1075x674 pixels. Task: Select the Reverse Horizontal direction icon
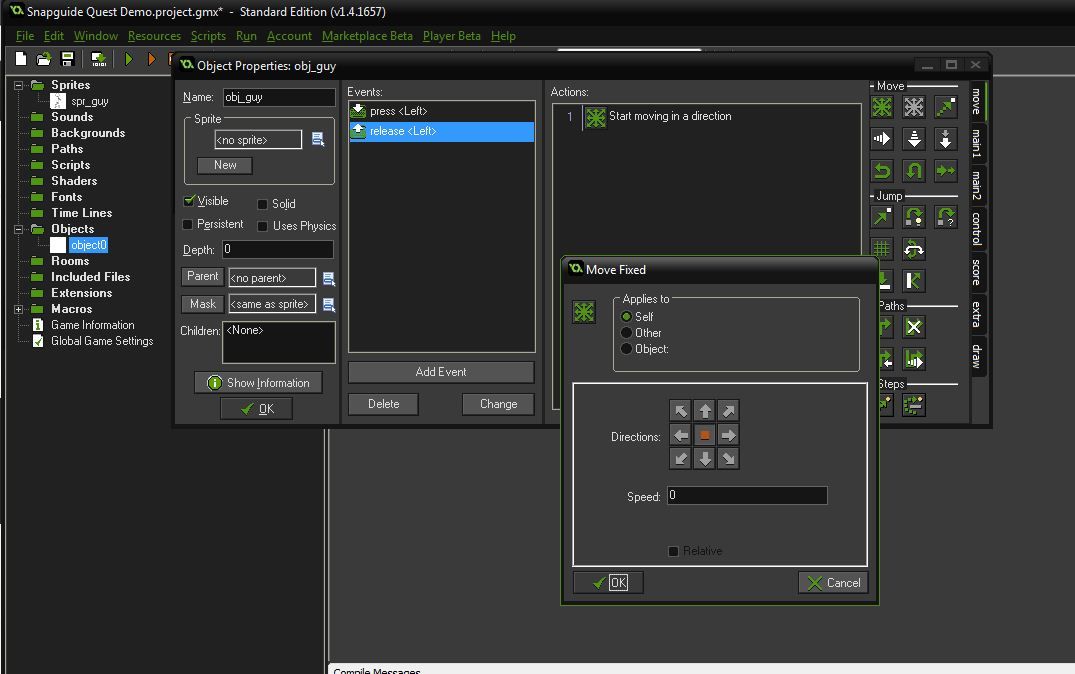[882, 171]
